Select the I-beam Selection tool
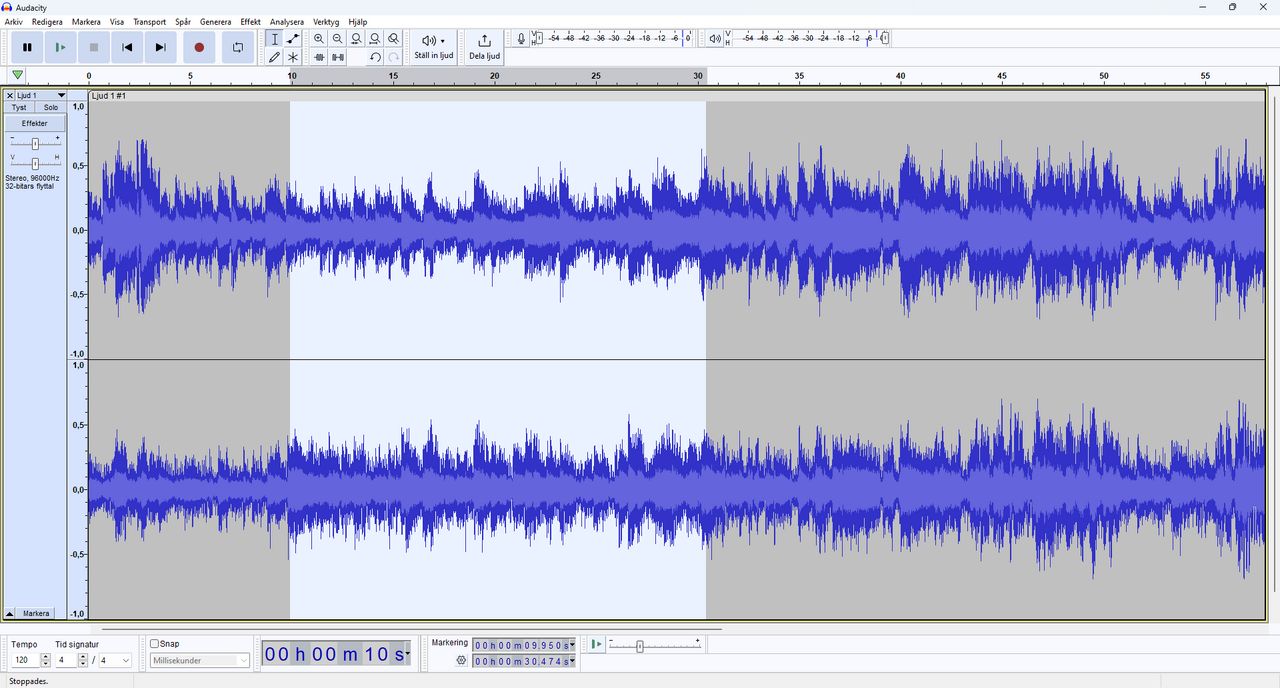This screenshot has width=1280, height=688. pyautogui.click(x=275, y=39)
